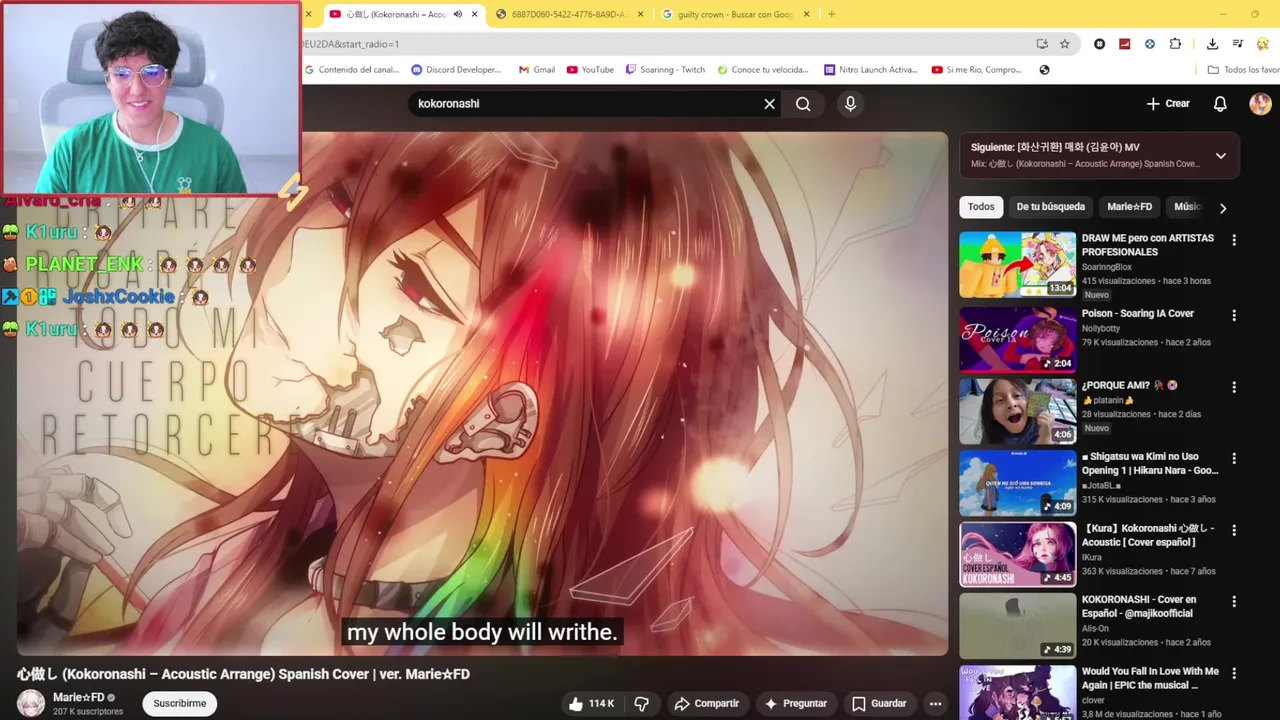
Task: Click the Crear button
Action: coord(1168,104)
